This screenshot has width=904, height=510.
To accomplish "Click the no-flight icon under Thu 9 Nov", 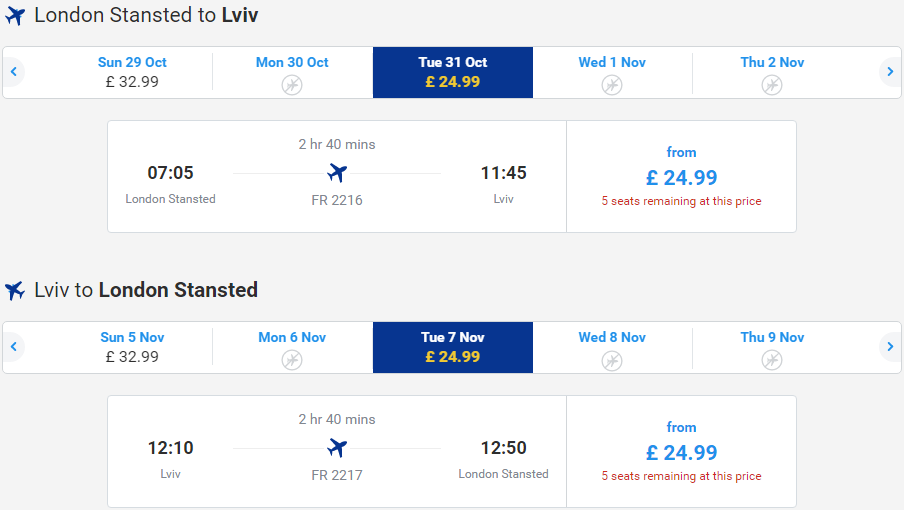I will 771,360.
